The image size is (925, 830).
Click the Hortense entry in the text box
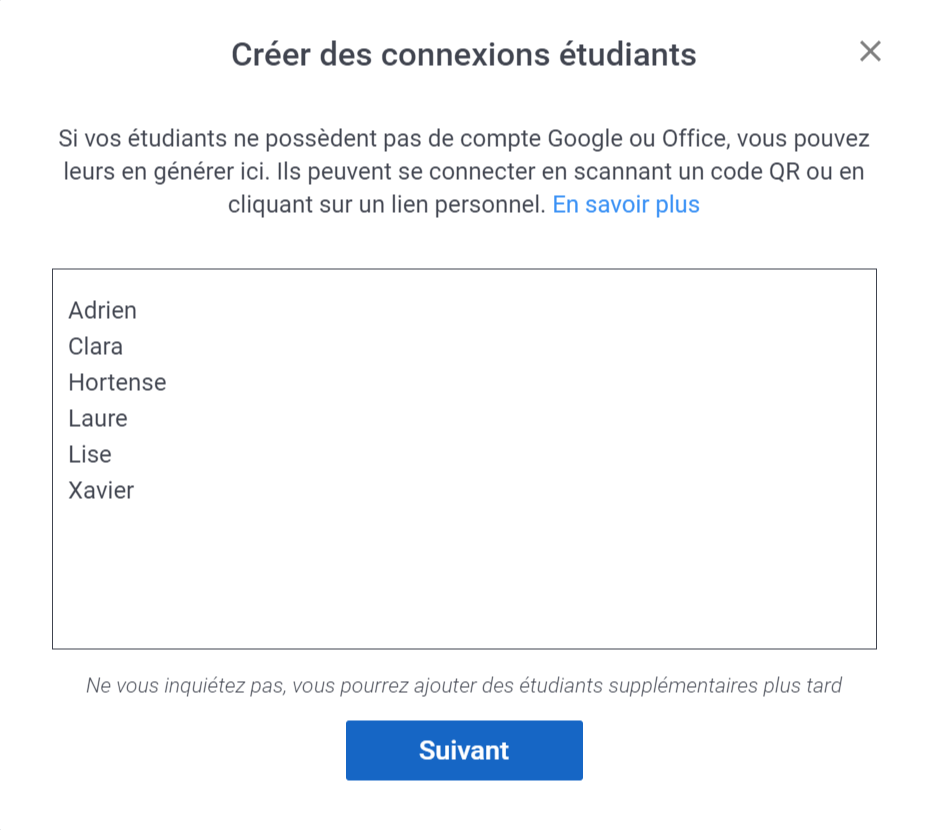tap(117, 383)
